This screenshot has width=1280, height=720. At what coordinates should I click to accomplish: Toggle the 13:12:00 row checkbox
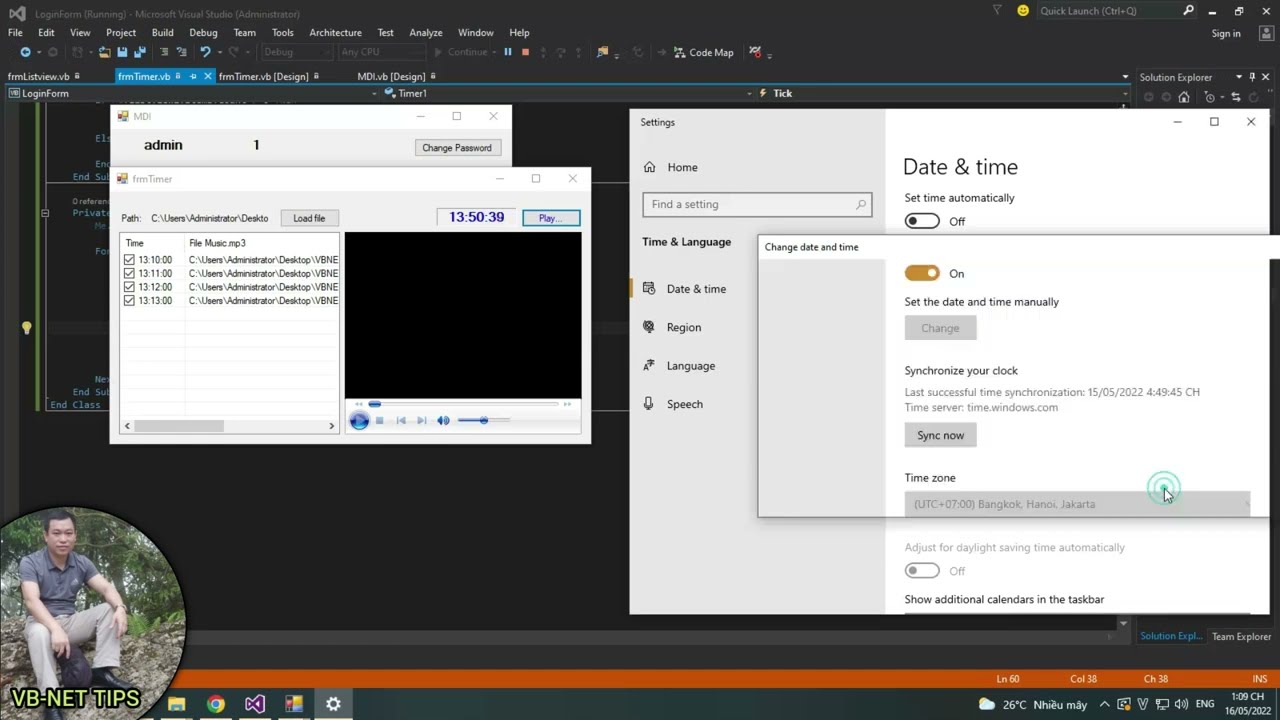coord(129,287)
